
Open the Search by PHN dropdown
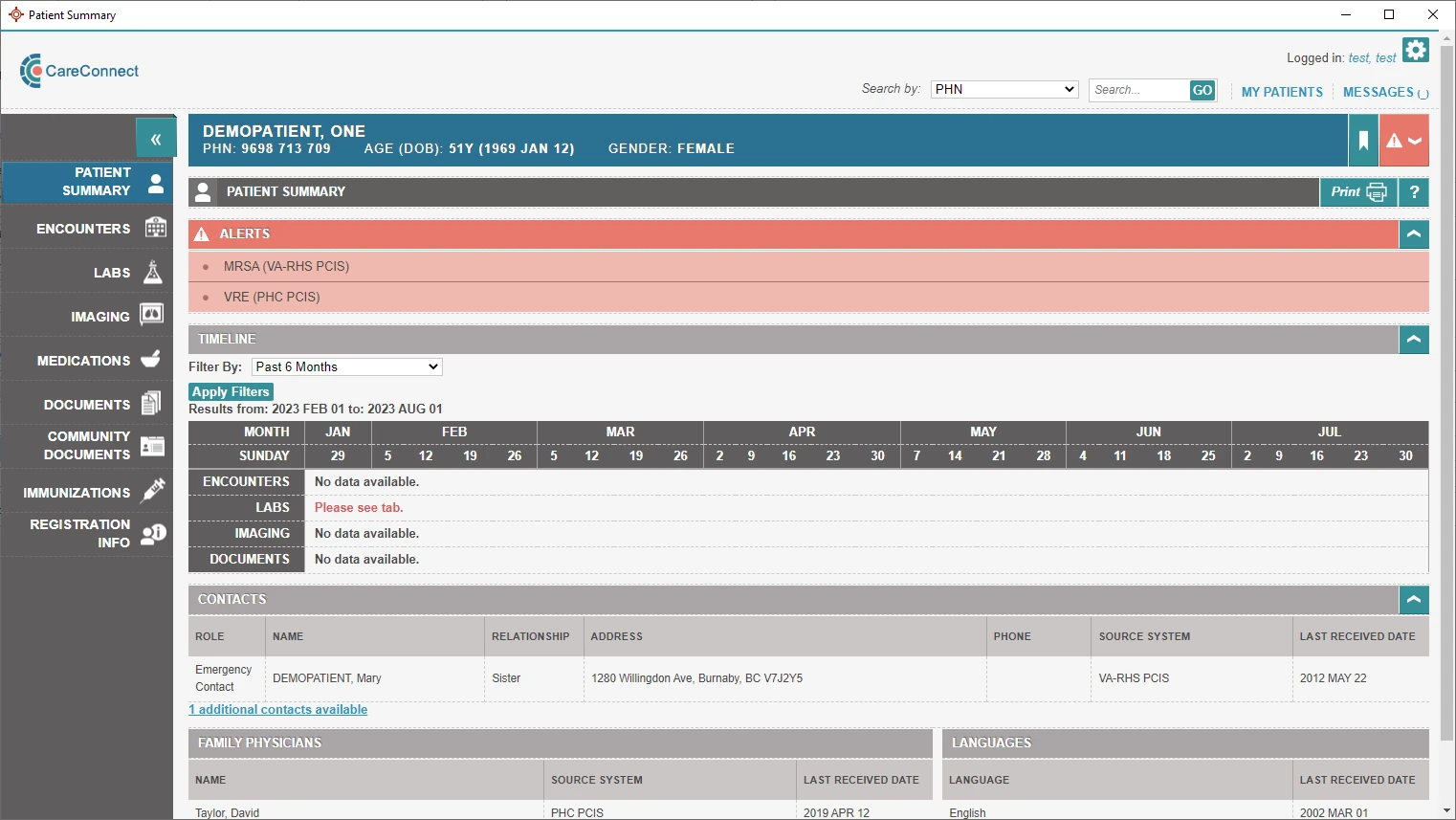(x=1004, y=89)
